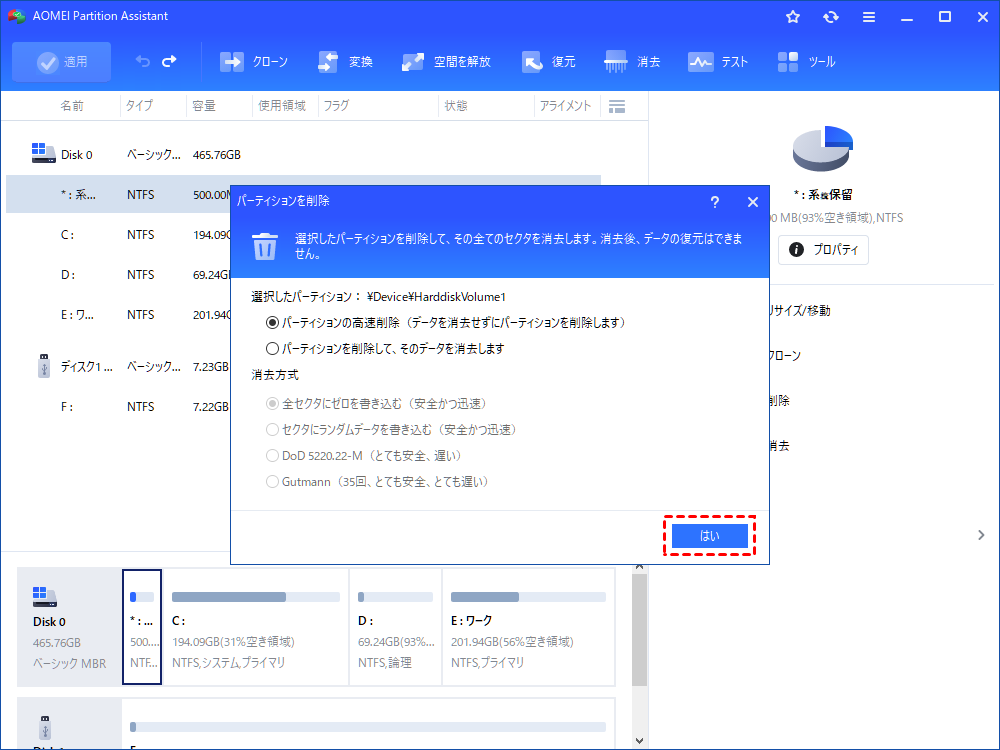Select the C: partition block in disk map
The height and width of the screenshot is (750, 1000).
pos(256,627)
